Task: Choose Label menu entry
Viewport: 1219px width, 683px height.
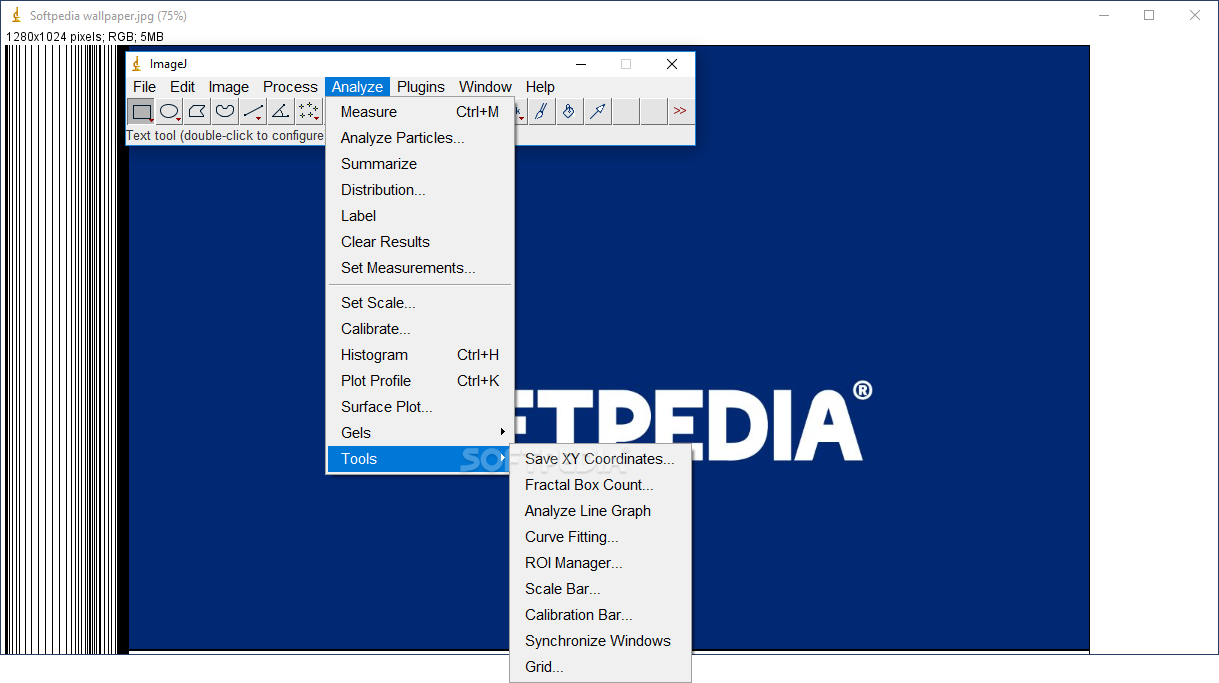Action: coord(420,216)
